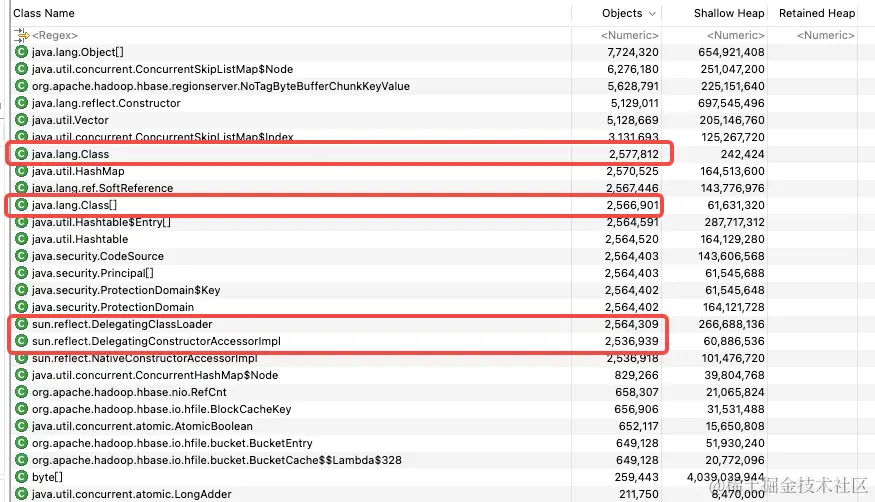Screen dimensions: 875x502
Task: Click the icon next to NoTagByteBufferChunkKeyValue
Action: 21,86
